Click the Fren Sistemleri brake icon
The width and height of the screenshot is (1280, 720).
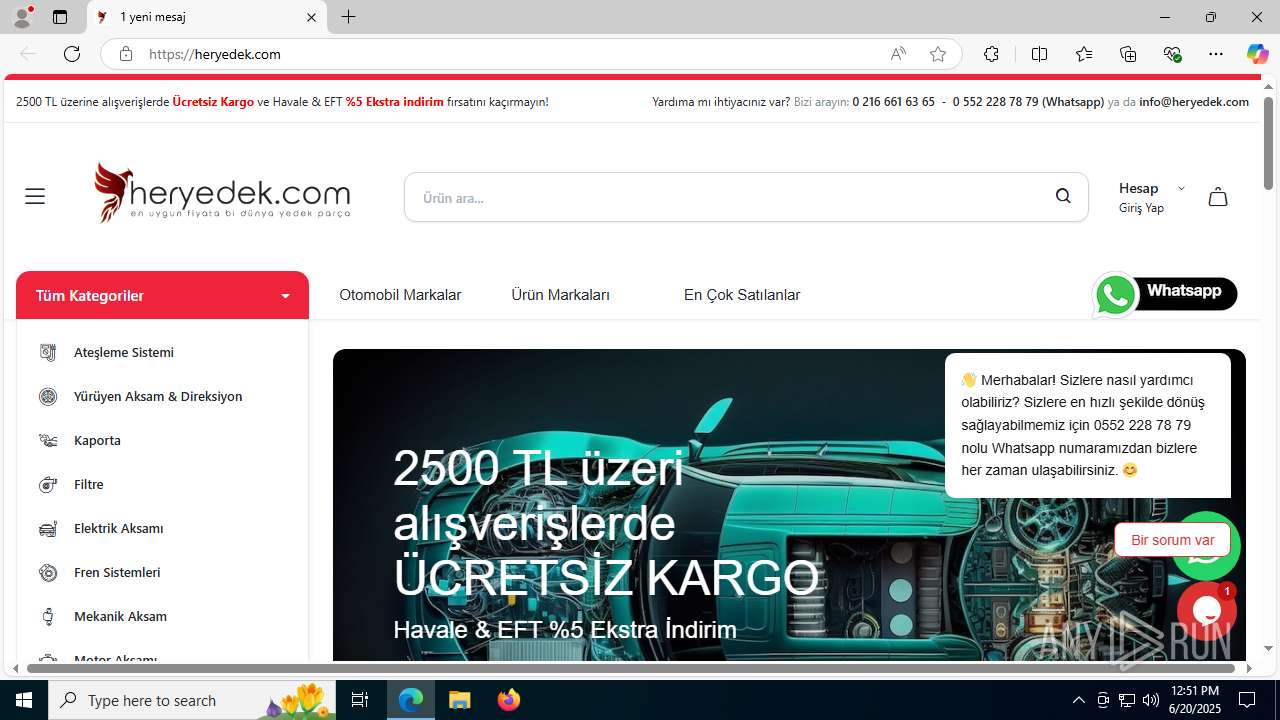pos(47,572)
